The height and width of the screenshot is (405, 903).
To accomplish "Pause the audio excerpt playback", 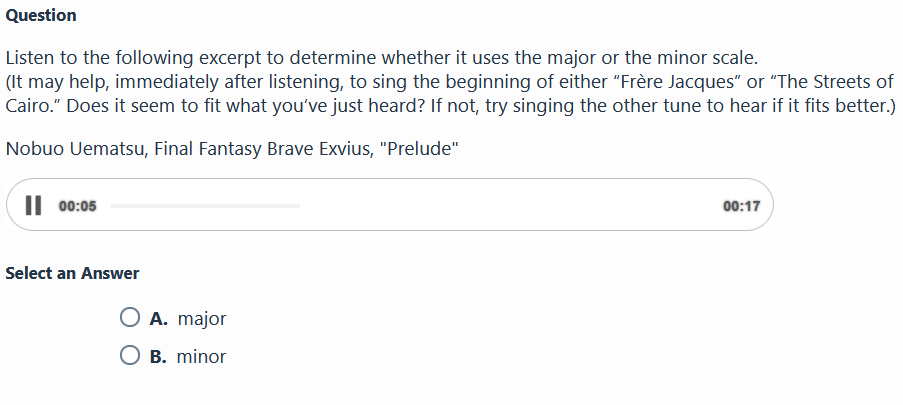I will coord(32,206).
